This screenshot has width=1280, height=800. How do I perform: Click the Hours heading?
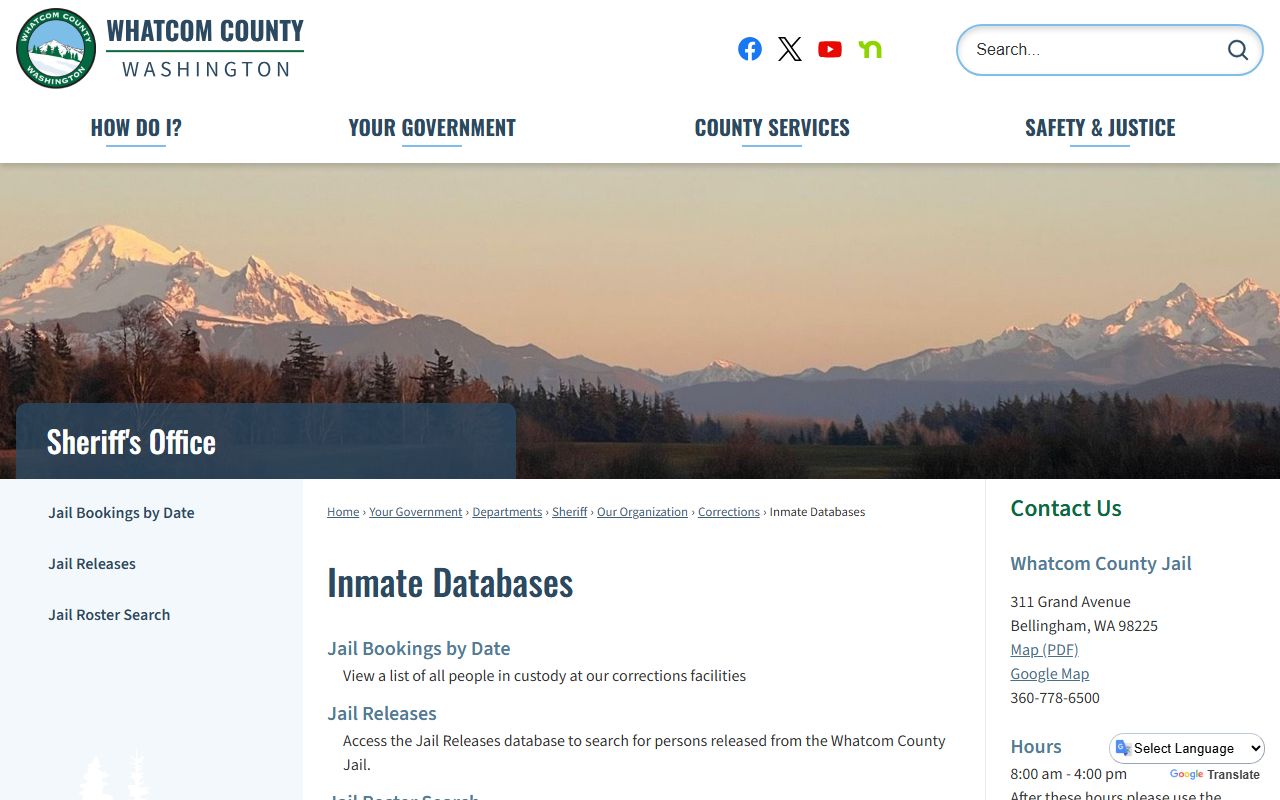coord(1036,747)
